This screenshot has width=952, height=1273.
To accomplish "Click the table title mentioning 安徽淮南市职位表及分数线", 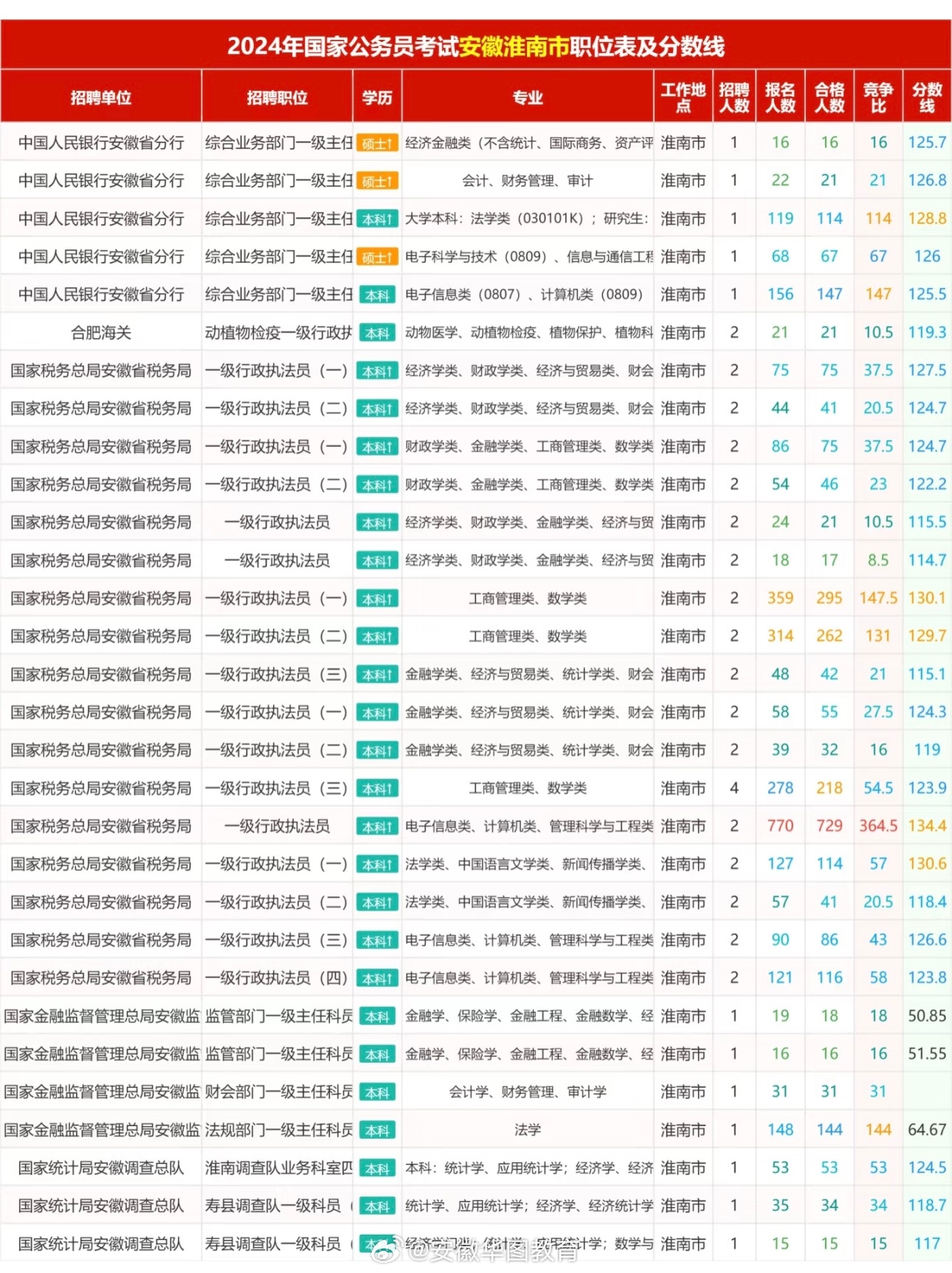I will [x=476, y=46].
